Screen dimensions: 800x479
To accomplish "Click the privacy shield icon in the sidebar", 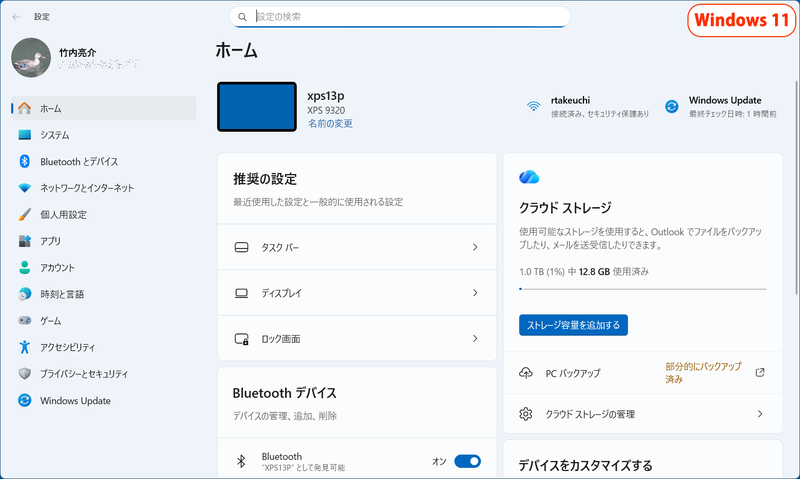I will pyautogui.click(x=24, y=373).
